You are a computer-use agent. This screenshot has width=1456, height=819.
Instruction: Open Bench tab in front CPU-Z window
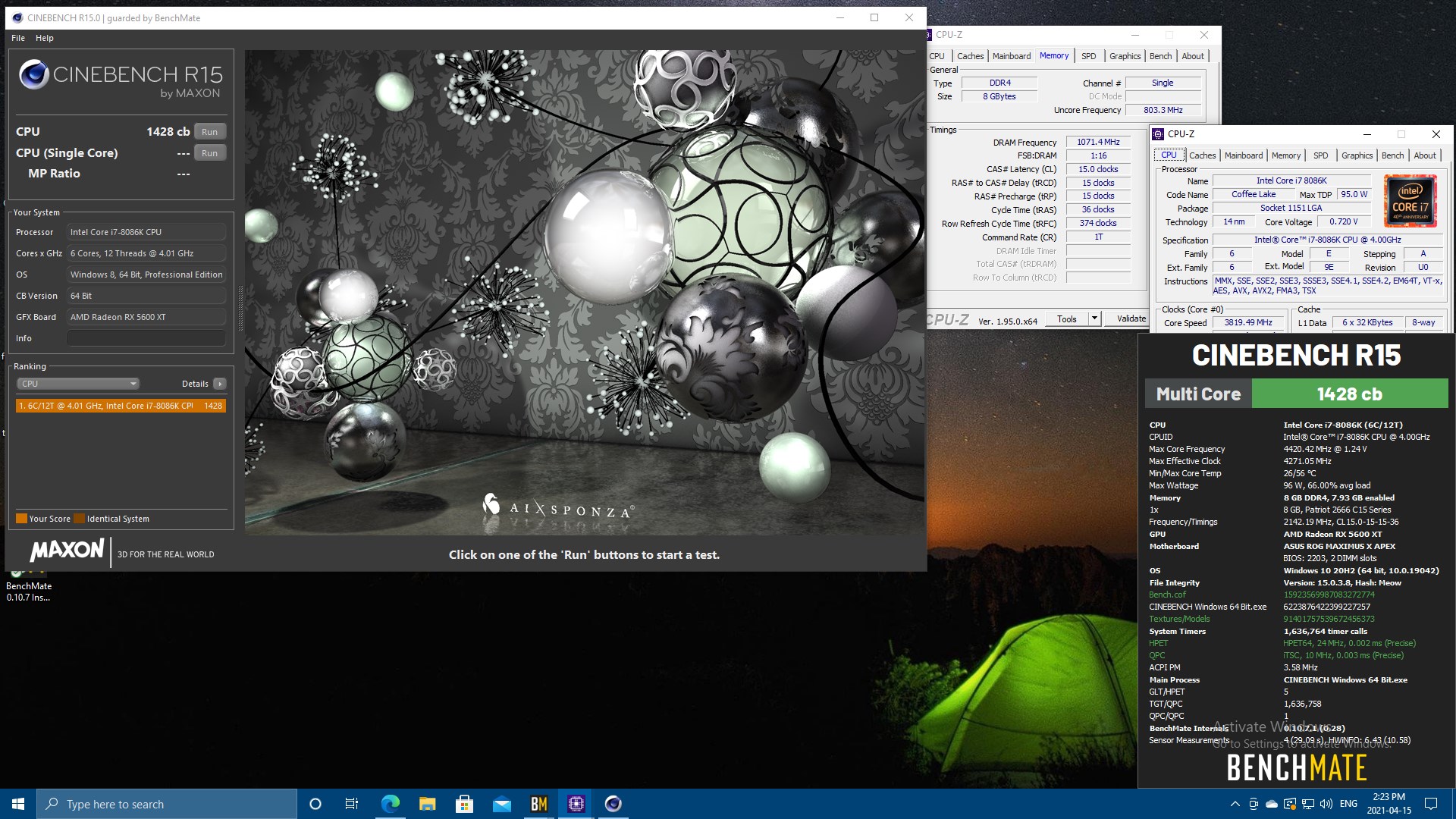click(1392, 155)
